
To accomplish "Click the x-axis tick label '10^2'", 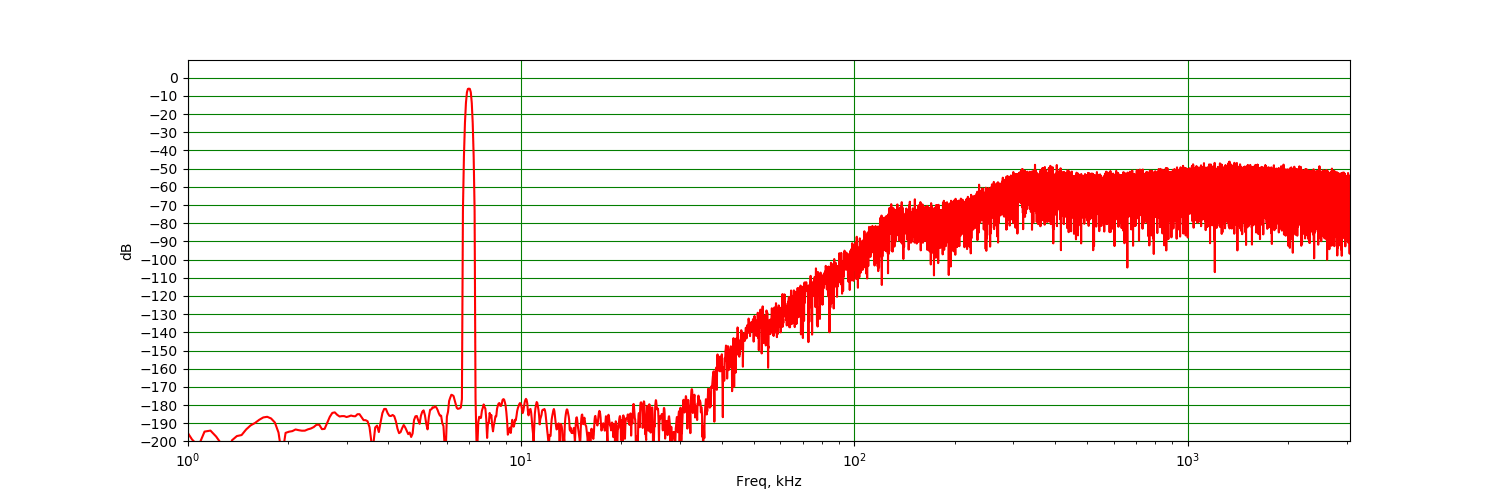I will (x=854, y=459).
